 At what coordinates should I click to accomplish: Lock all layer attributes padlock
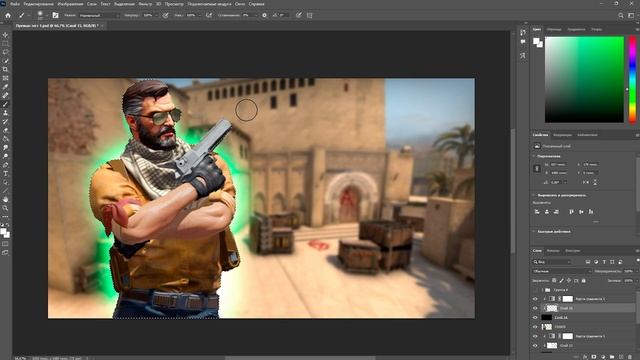[x=583, y=280]
